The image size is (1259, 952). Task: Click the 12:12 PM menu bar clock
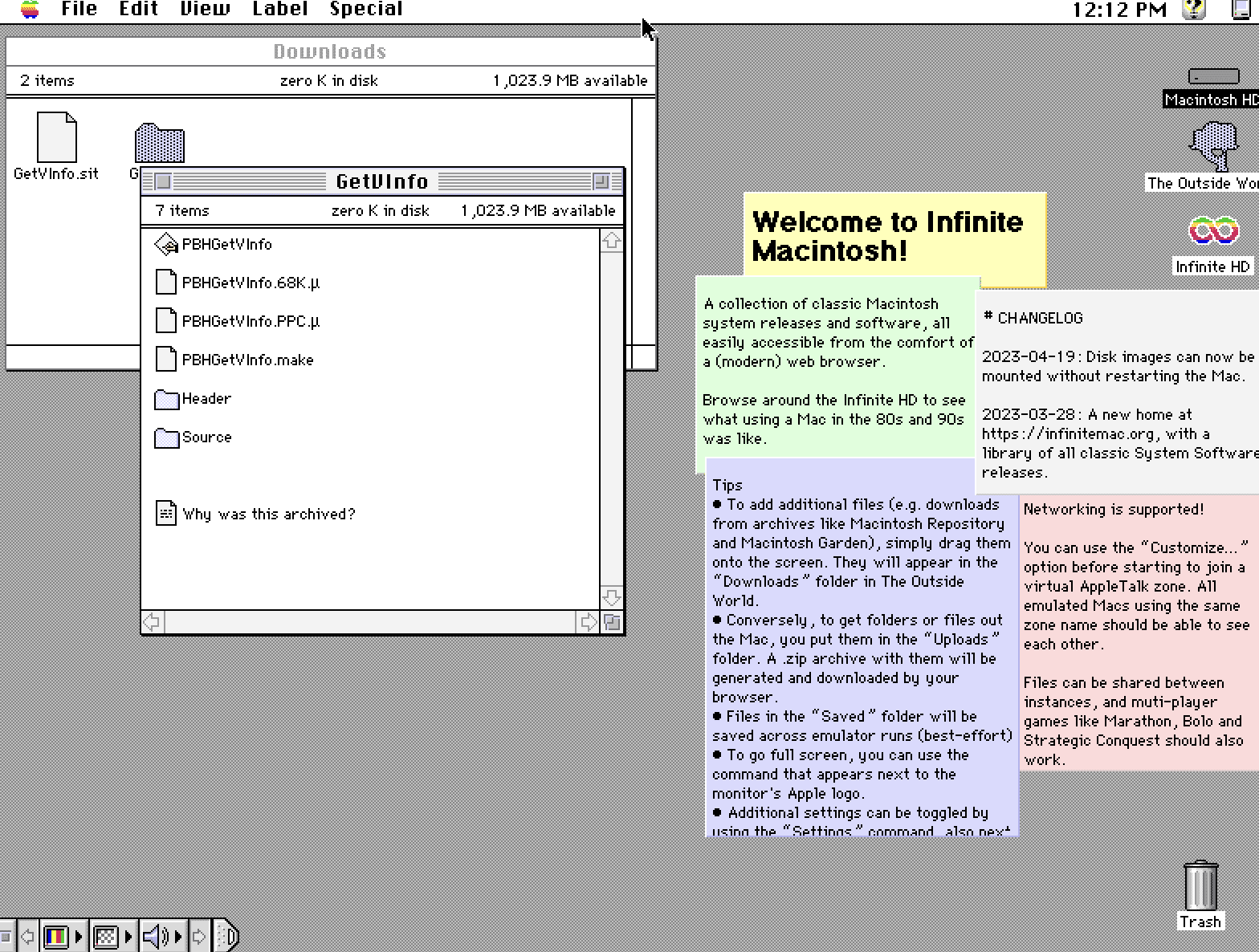point(1119,10)
